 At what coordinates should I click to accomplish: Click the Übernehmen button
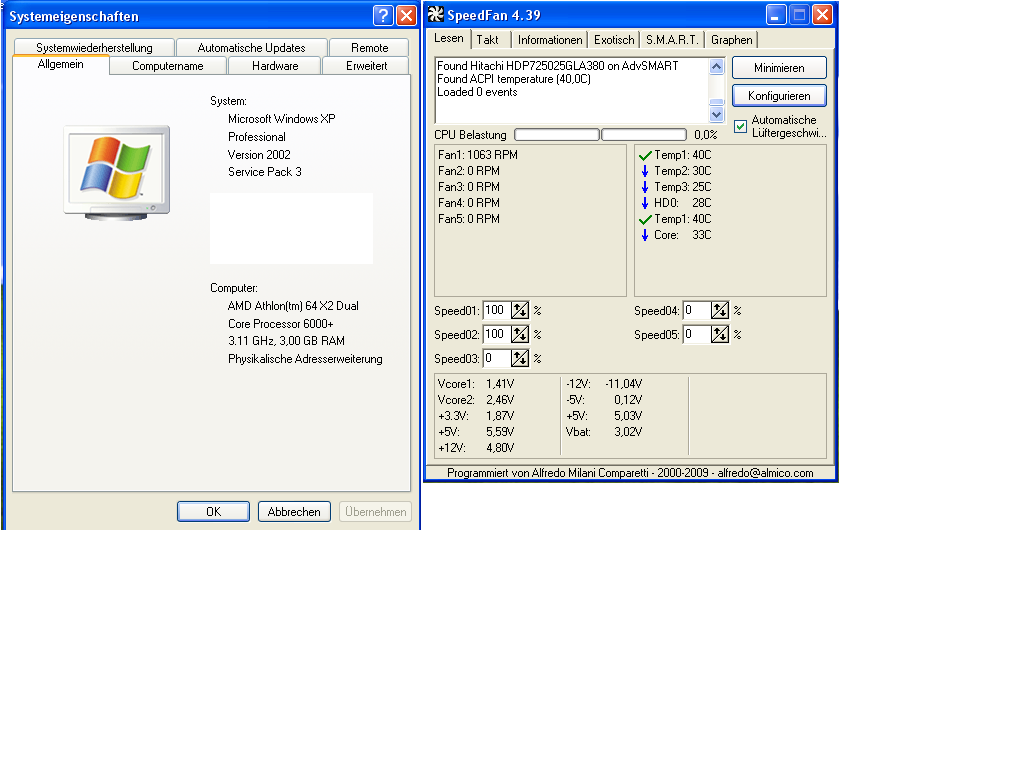point(376,512)
